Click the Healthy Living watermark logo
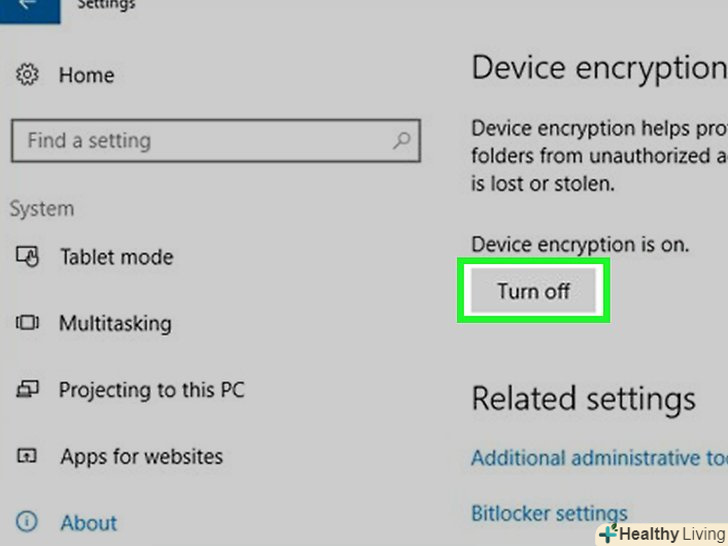 tap(662, 534)
